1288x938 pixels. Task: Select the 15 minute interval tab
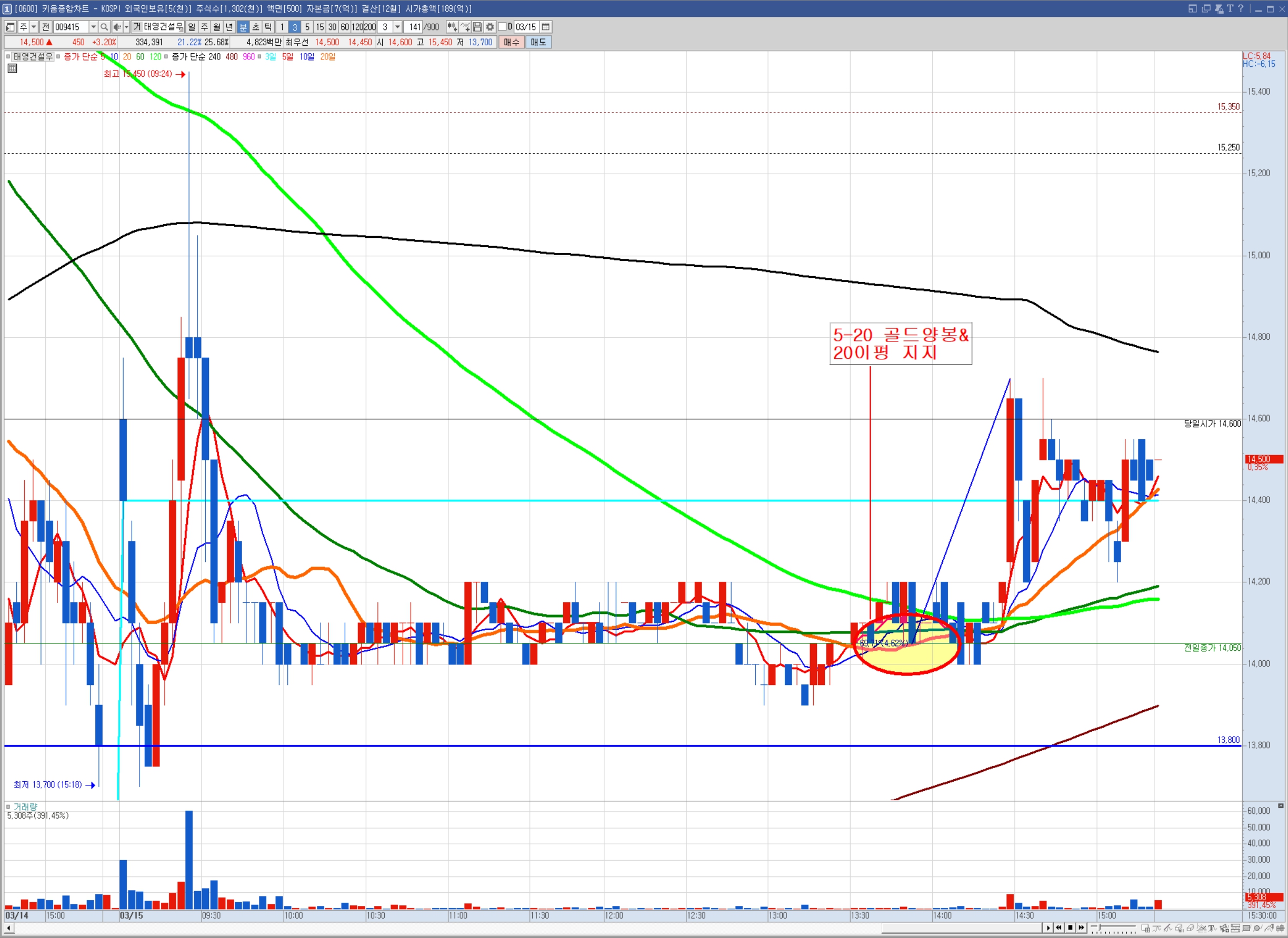[320, 27]
